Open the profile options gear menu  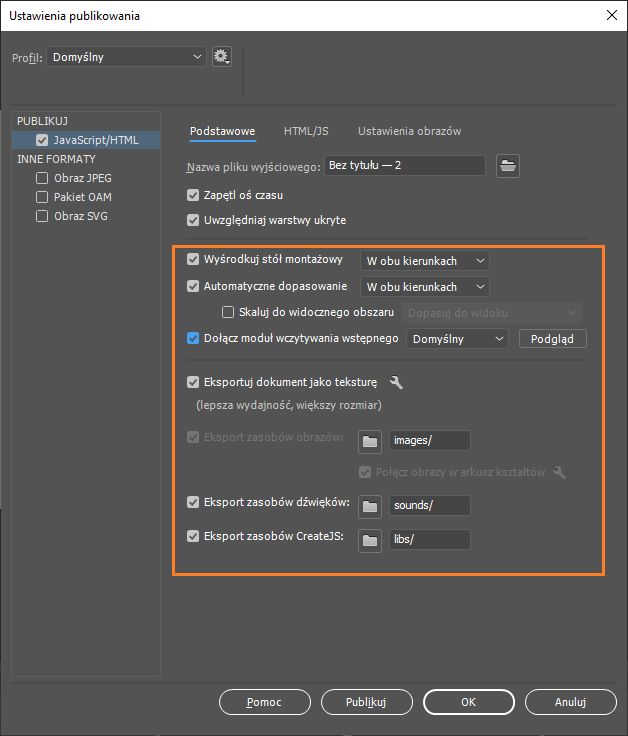(x=221, y=57)
